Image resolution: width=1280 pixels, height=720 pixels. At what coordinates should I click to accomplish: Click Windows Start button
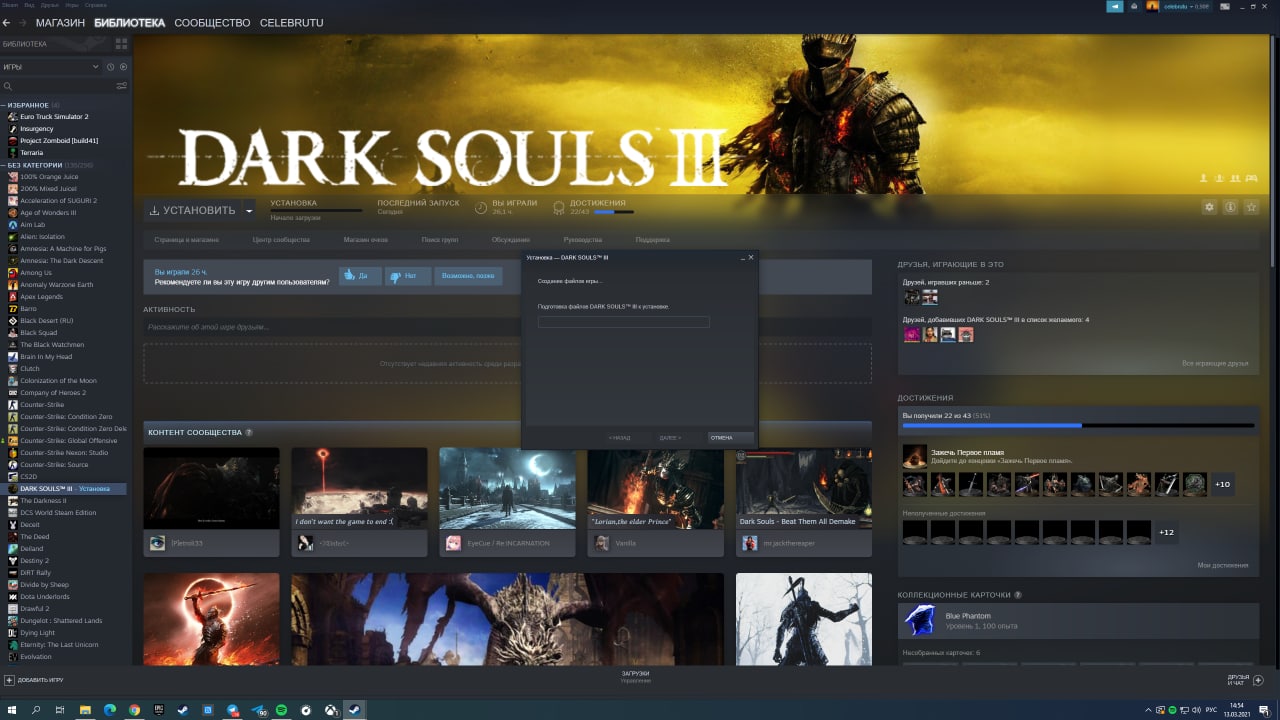(x=12, y=709)
